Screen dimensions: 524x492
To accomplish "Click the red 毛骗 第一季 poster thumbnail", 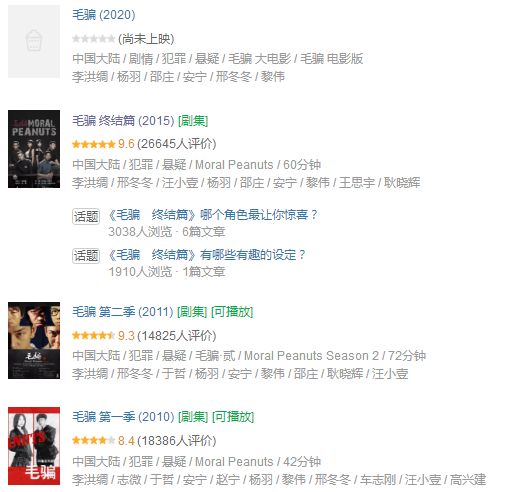I will [x=34, y=446].
